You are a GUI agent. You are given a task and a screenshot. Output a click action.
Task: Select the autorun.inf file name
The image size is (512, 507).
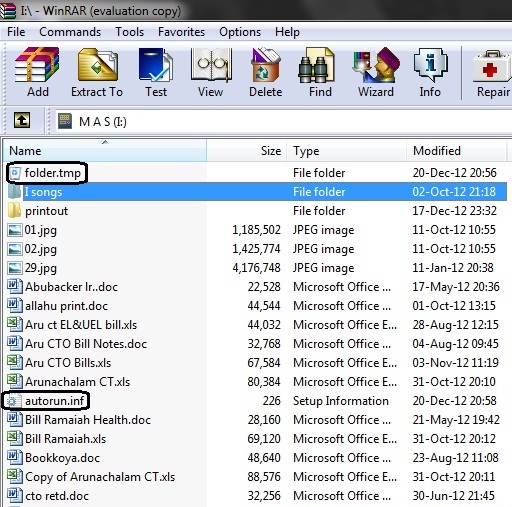point(55,401)
